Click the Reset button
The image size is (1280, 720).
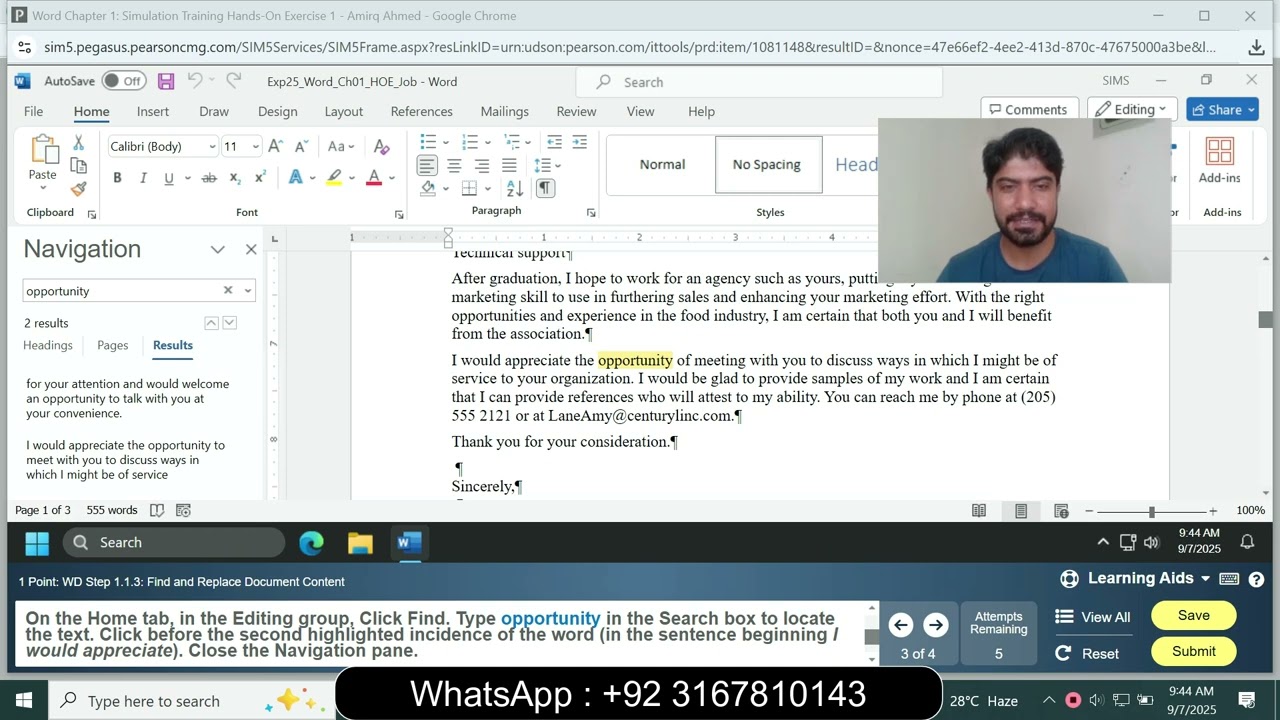pyautogui.click(x=1087, y=653)
